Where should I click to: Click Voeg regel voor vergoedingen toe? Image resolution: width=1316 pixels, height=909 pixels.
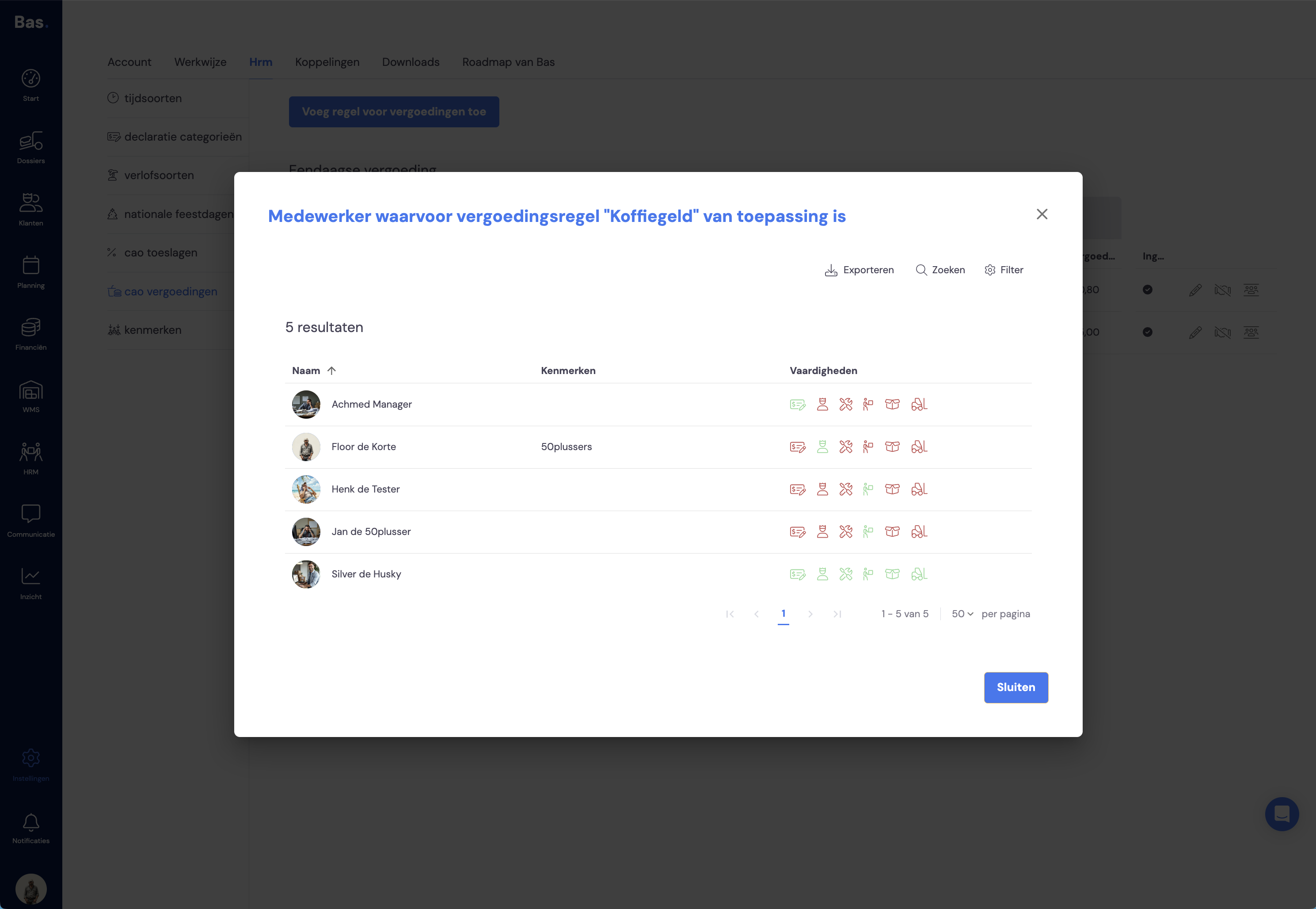pyautogui.click(x=394, y=111)
